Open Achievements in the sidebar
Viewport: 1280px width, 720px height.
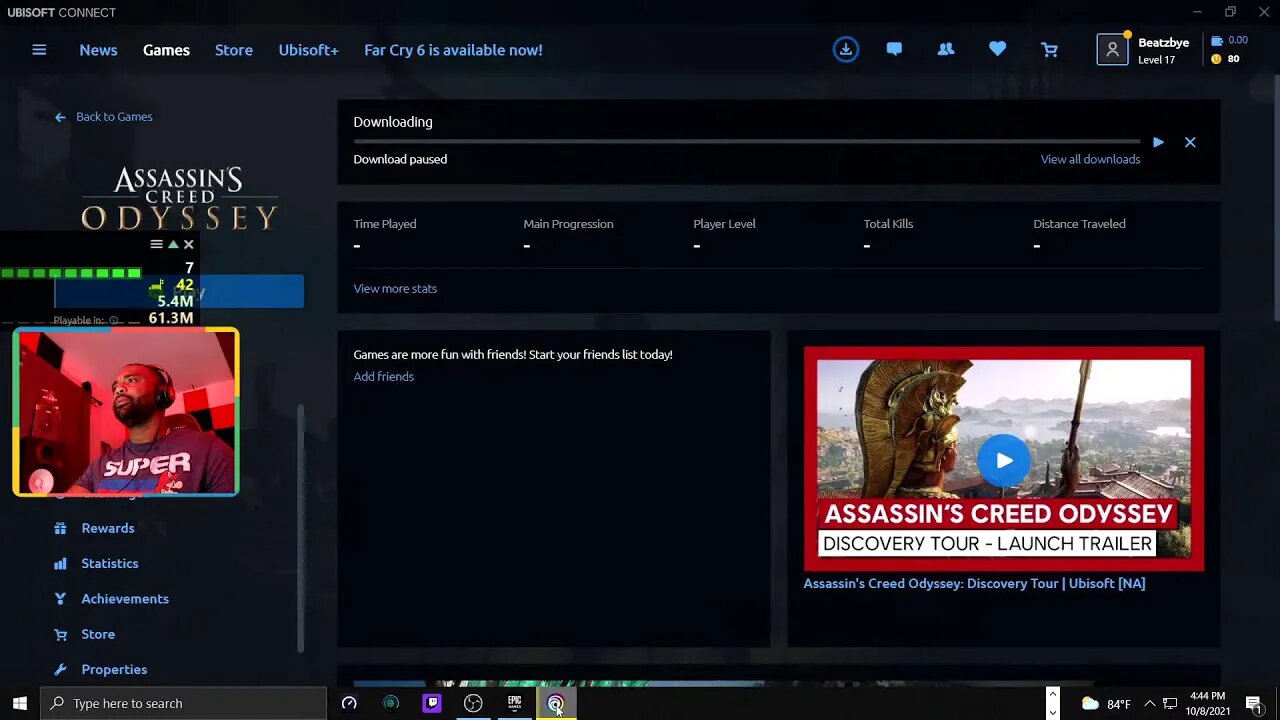click(125, 599)
